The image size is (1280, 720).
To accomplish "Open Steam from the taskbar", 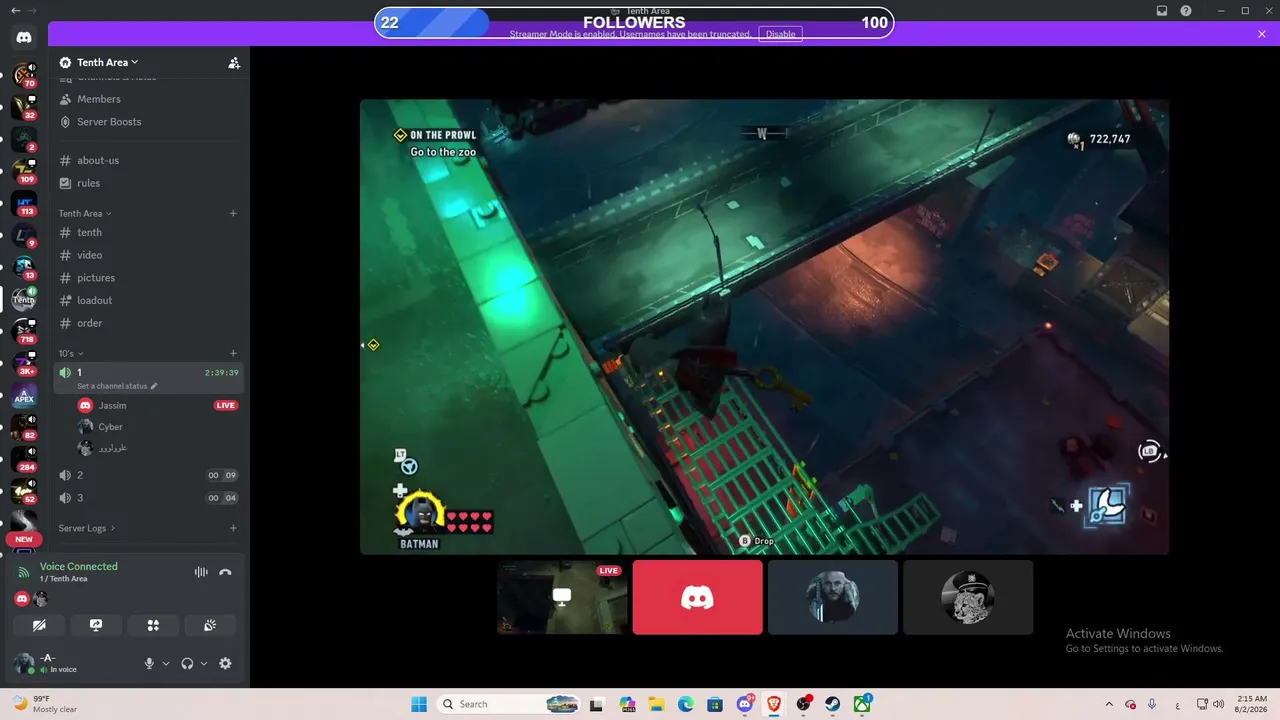I will [832, 704].
